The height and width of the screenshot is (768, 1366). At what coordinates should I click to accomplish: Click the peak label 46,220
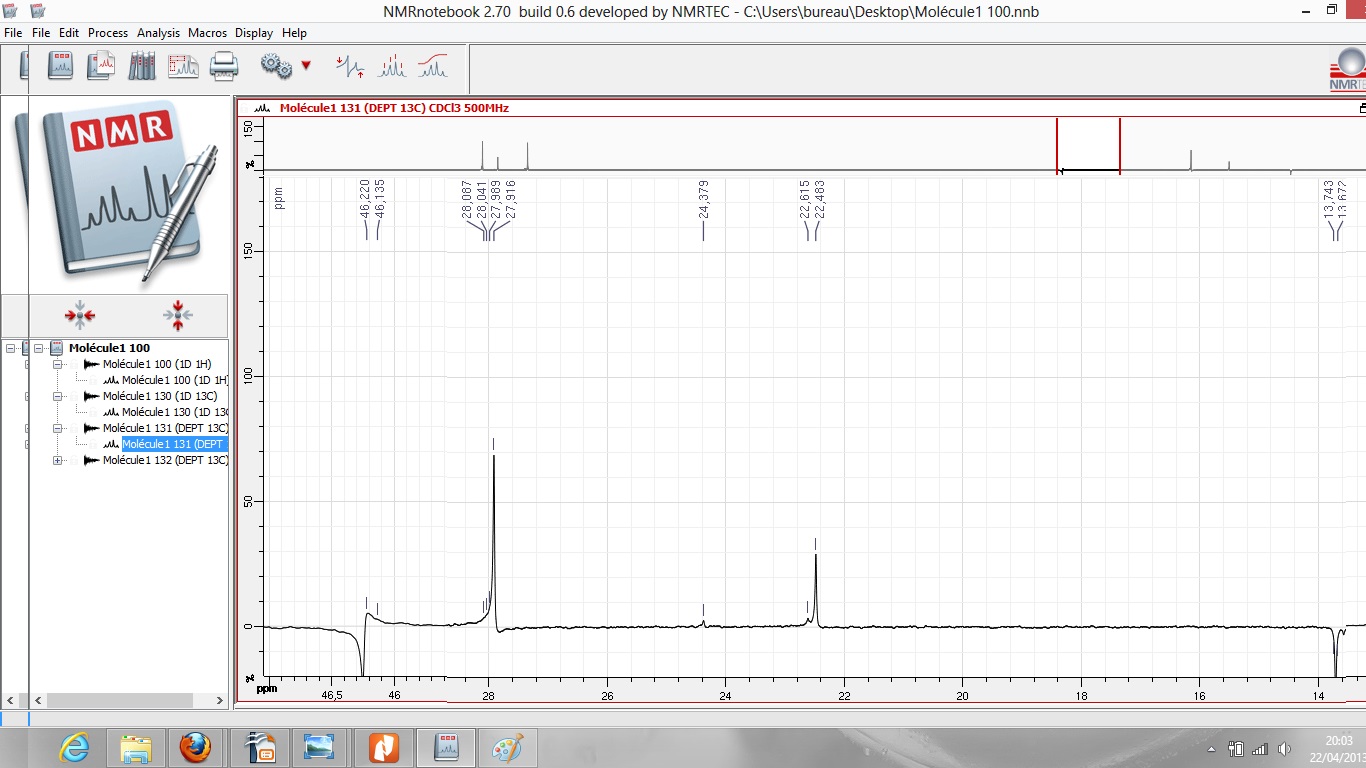click(365, 199)
